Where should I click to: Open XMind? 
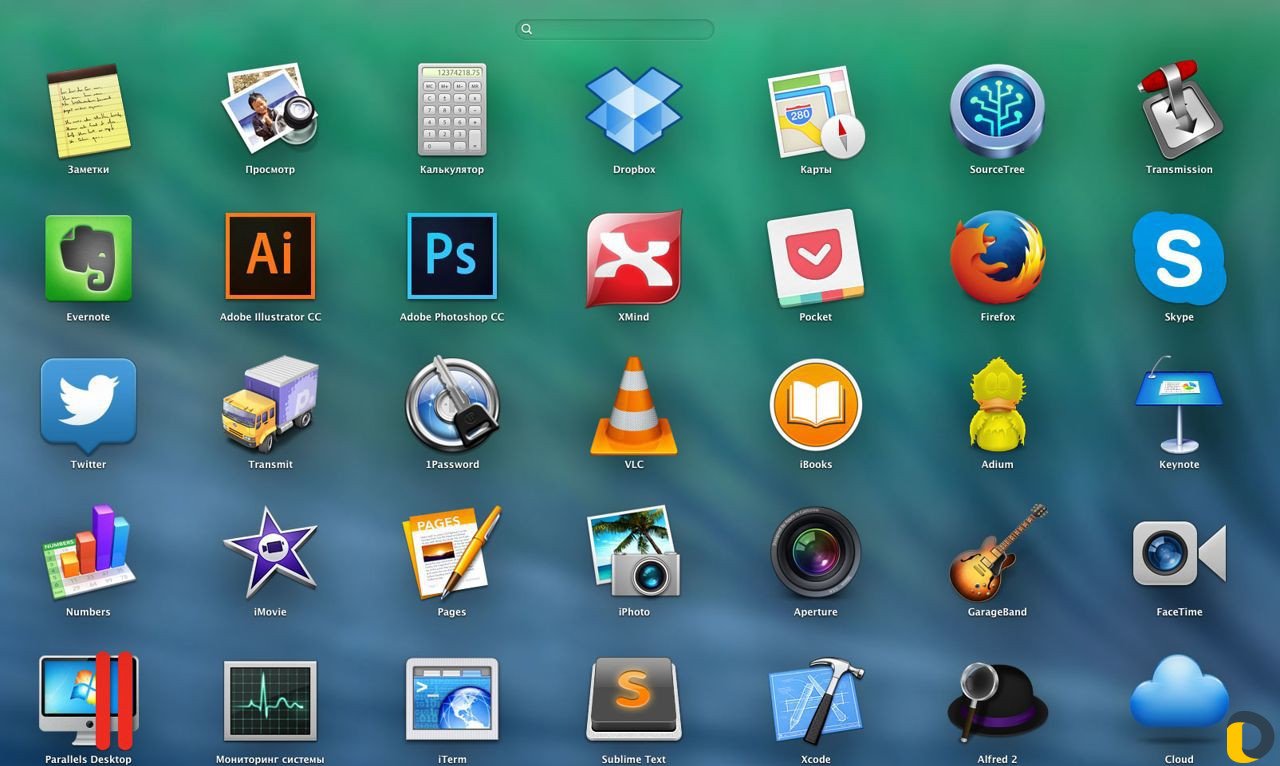(x=634, y=258)
